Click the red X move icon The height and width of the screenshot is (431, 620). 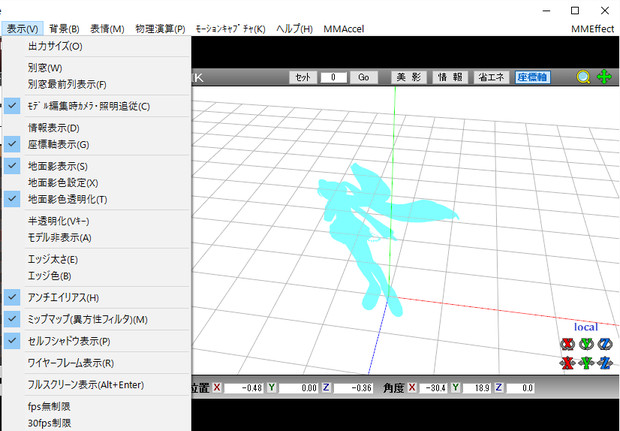(x=567, y=363)
